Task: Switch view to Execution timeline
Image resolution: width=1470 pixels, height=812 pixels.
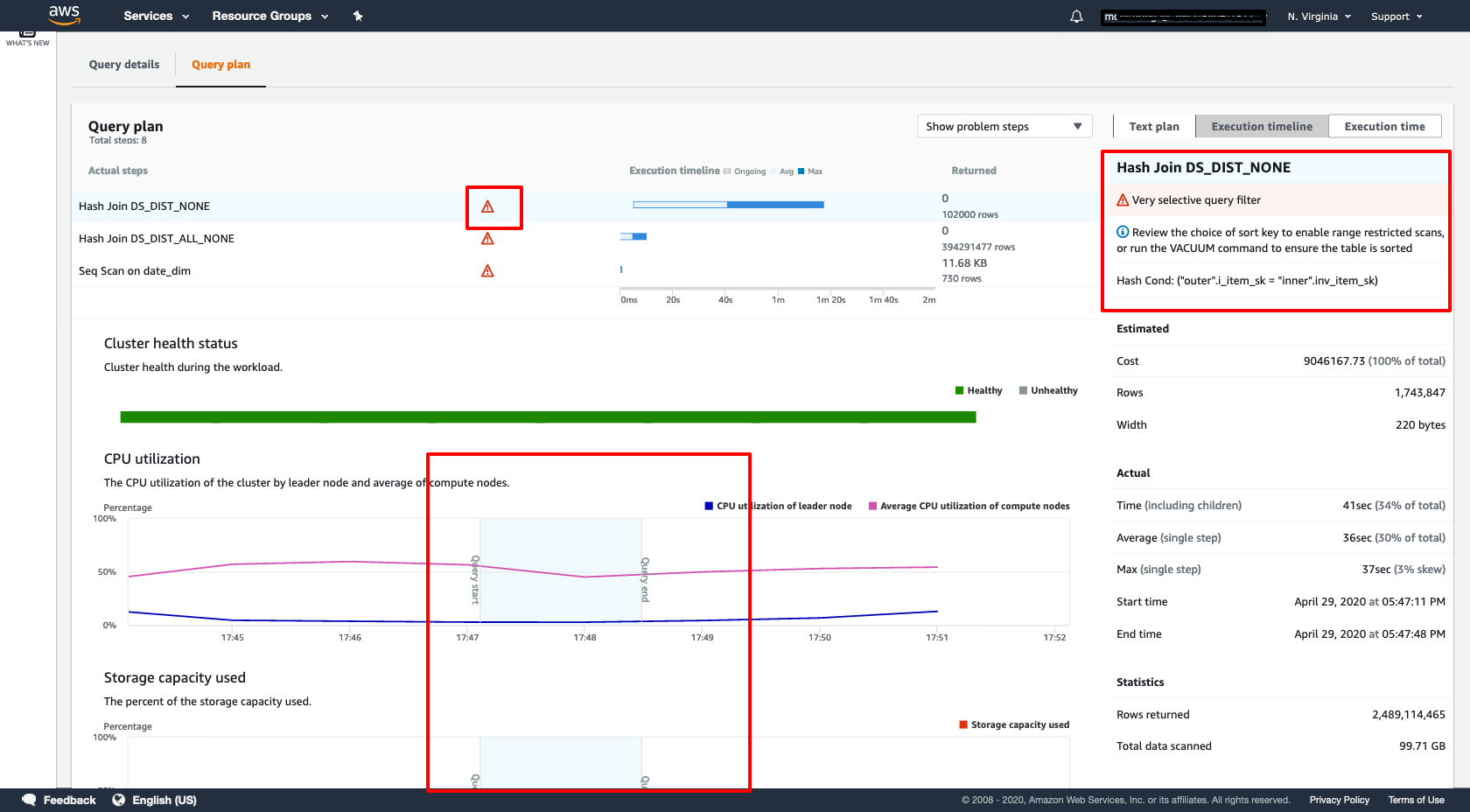Action: [1261, 127]
